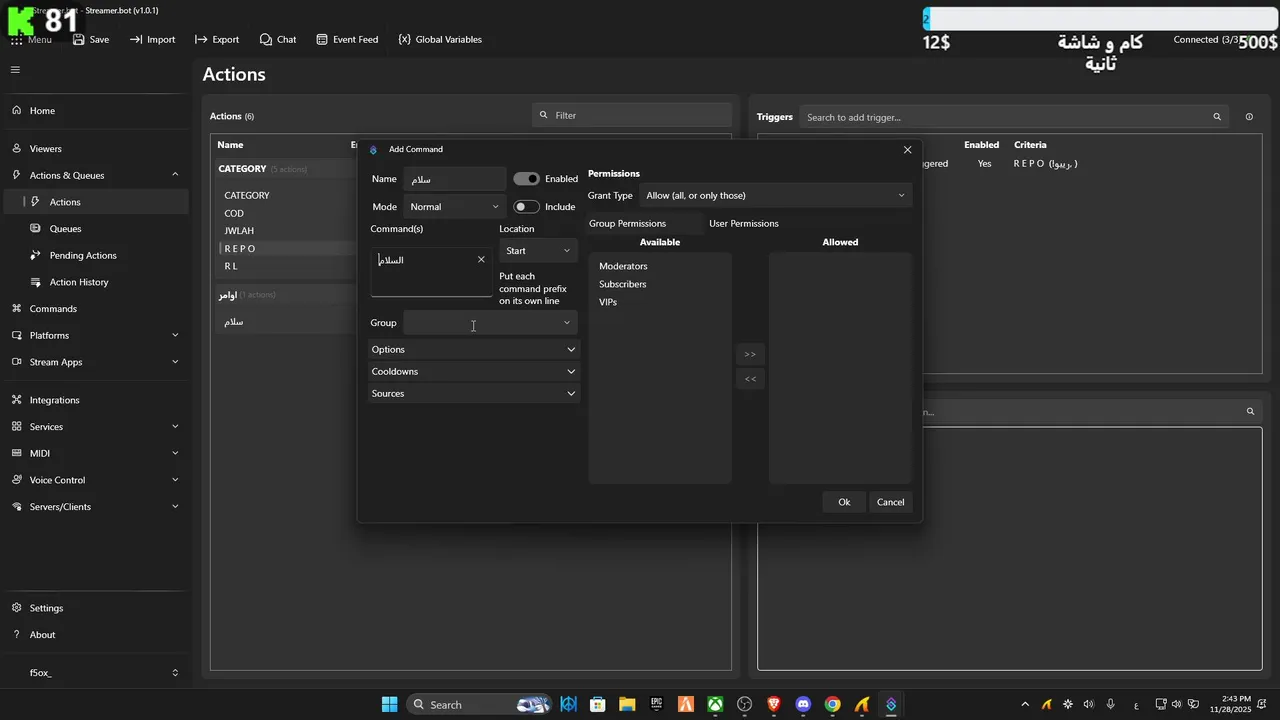
Task: Open OBS Studio from taskbar
Action: [x=745, y=704]
